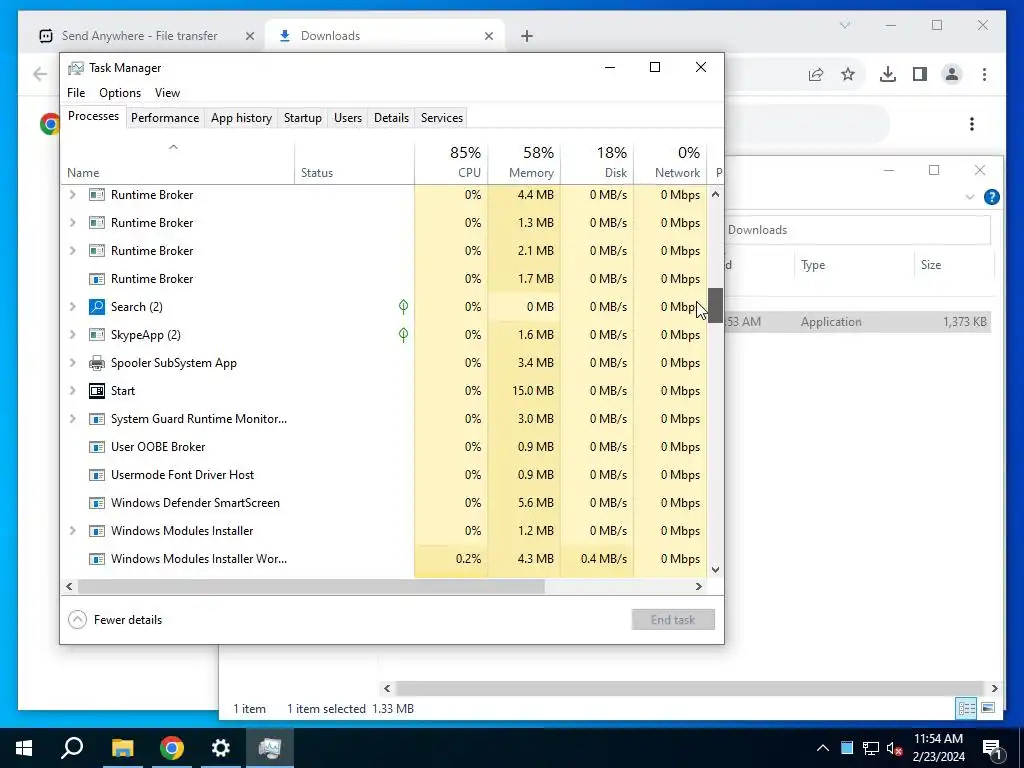Open File Explorer from the taskbar
This screenshot has width=1024, height=768.
tap(122, 748)
